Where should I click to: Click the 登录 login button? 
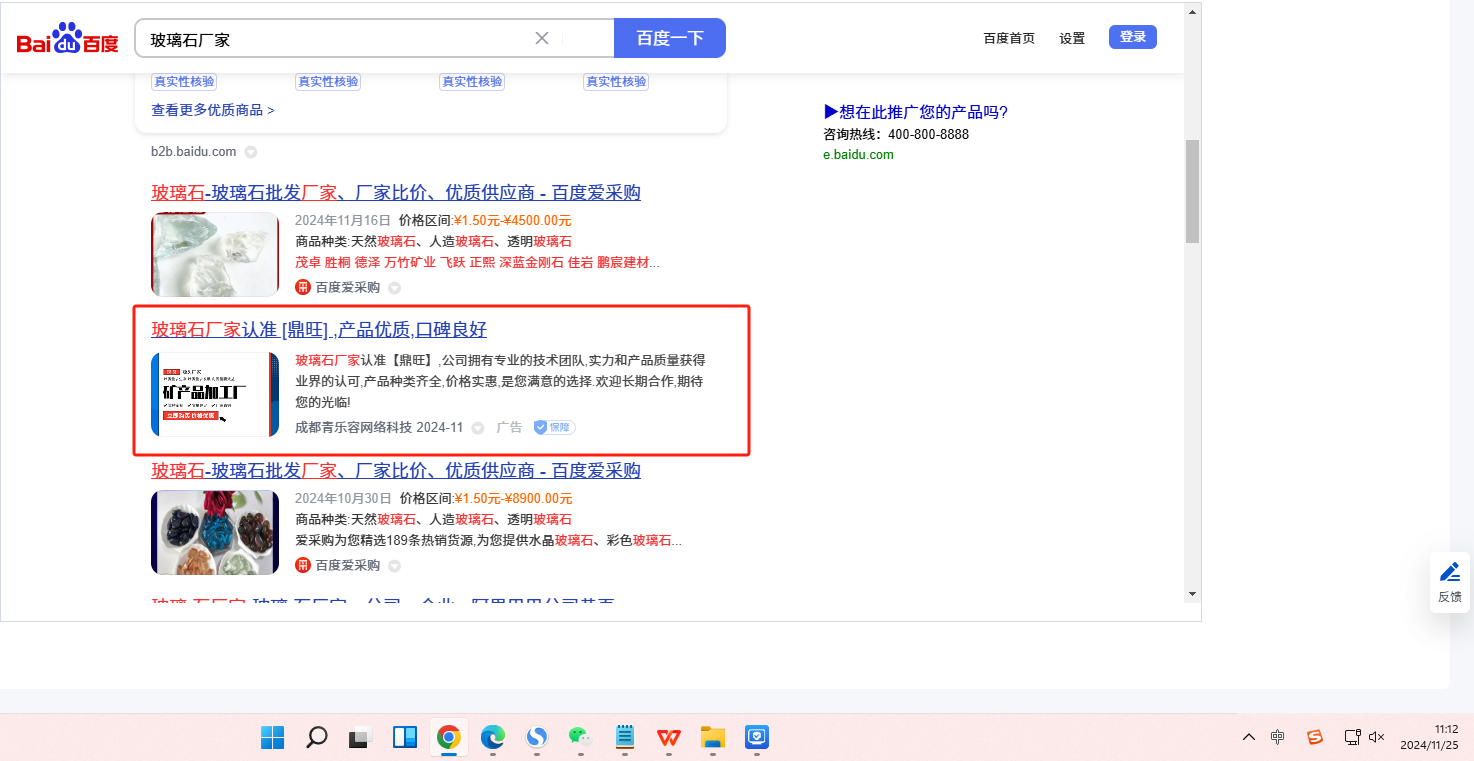[1132, 37]
